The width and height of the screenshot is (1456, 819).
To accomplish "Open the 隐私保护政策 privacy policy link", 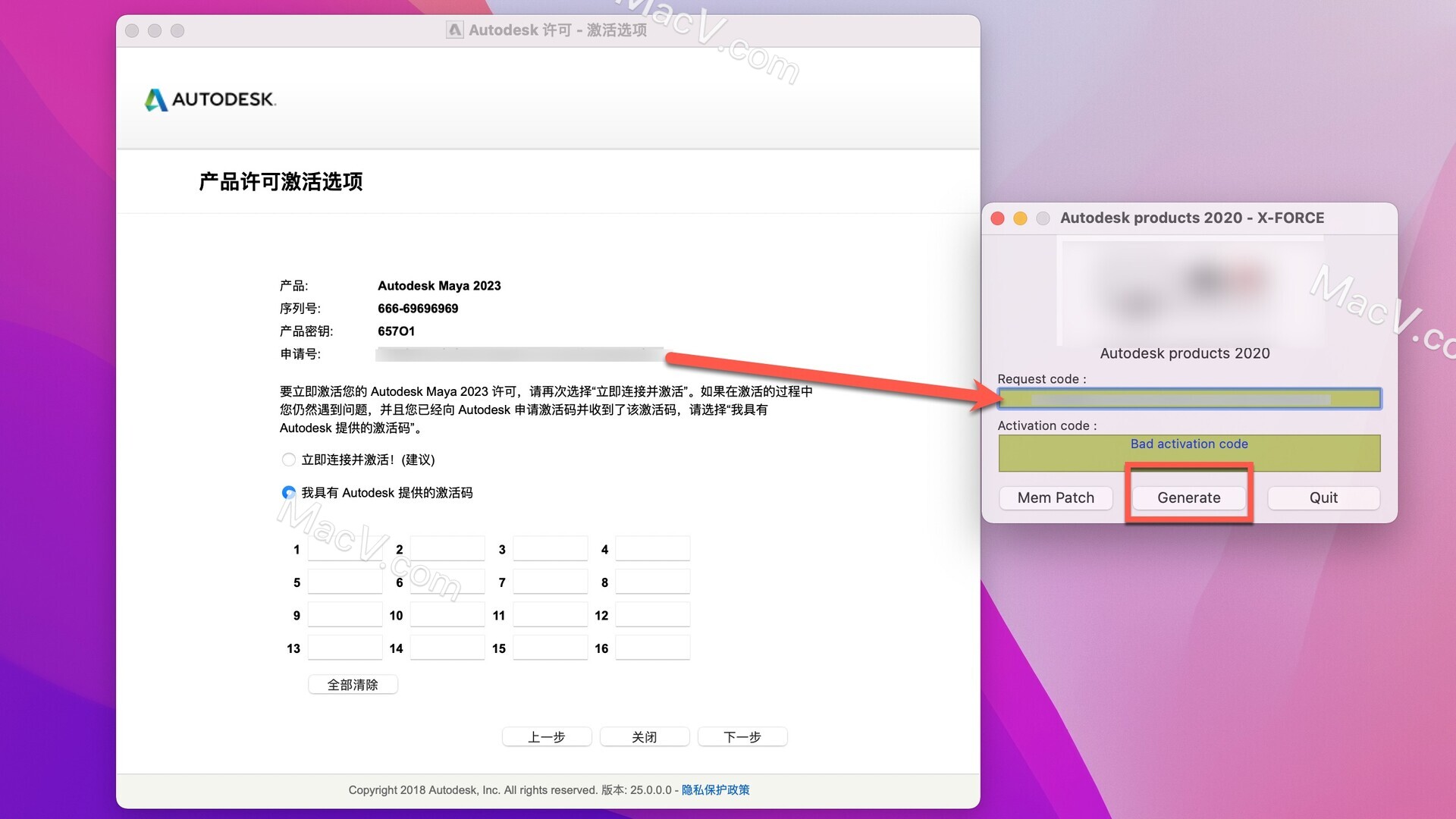I will coord(715,790).
